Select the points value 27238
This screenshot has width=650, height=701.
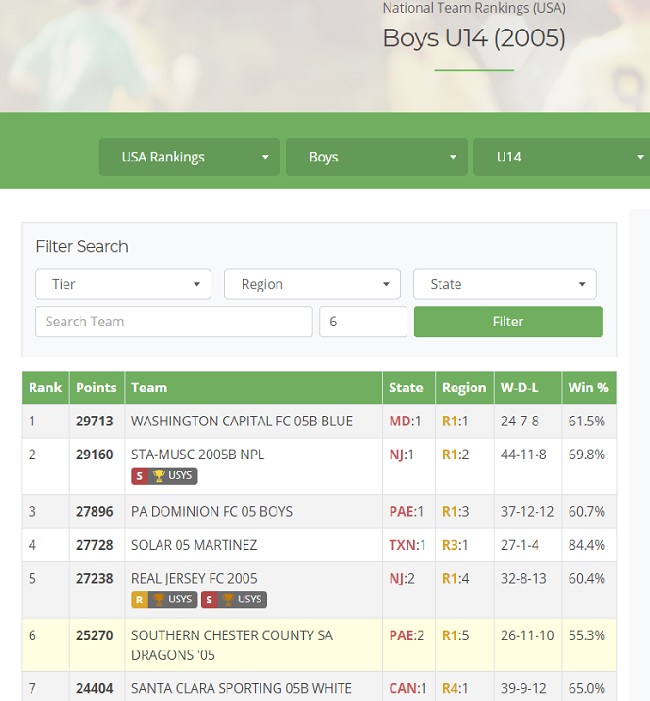pyautogui.click(x=94, y=579)
